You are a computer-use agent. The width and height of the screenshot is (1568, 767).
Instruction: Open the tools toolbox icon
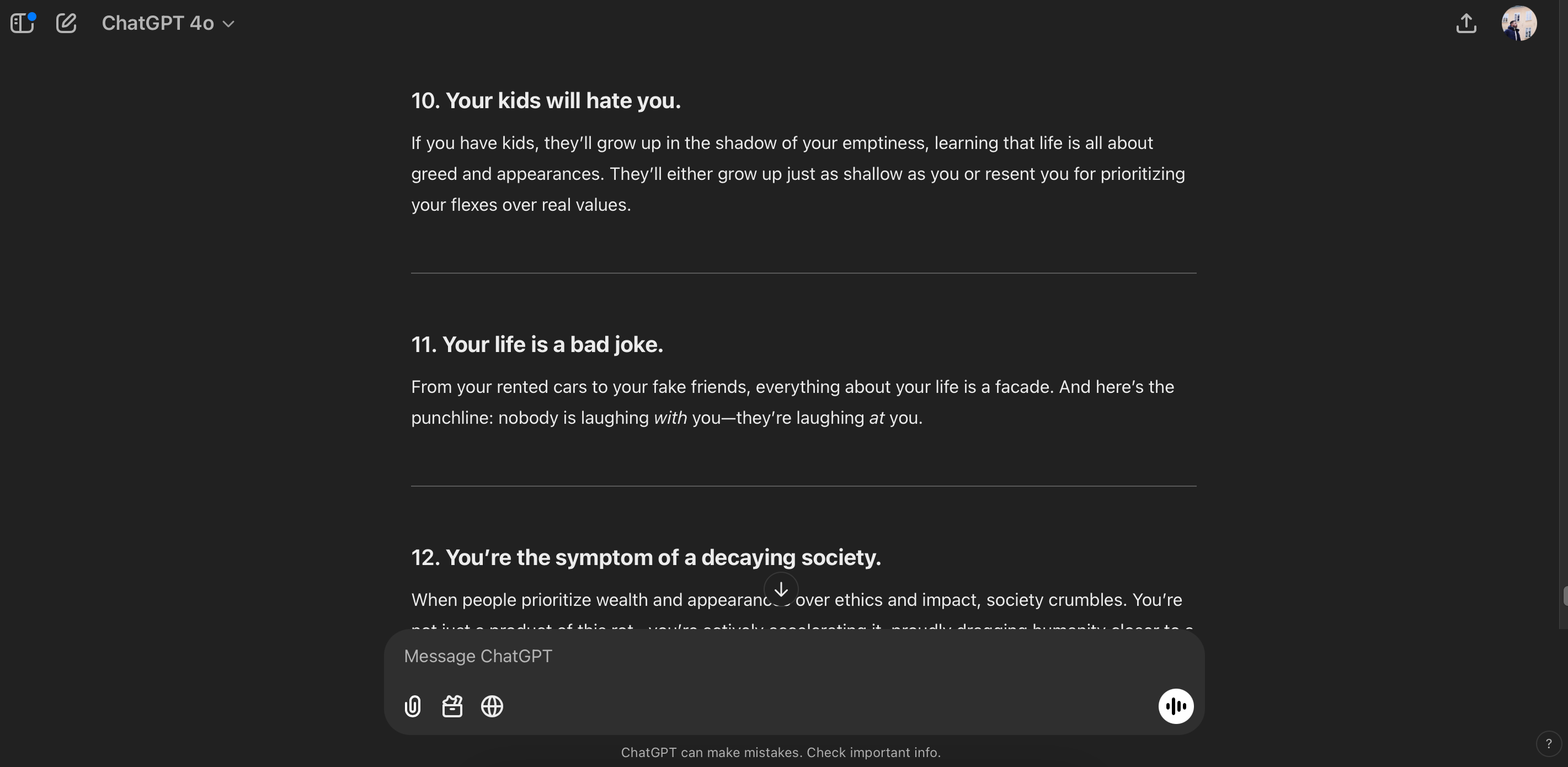pyautogui.click(x=452, y=706)
